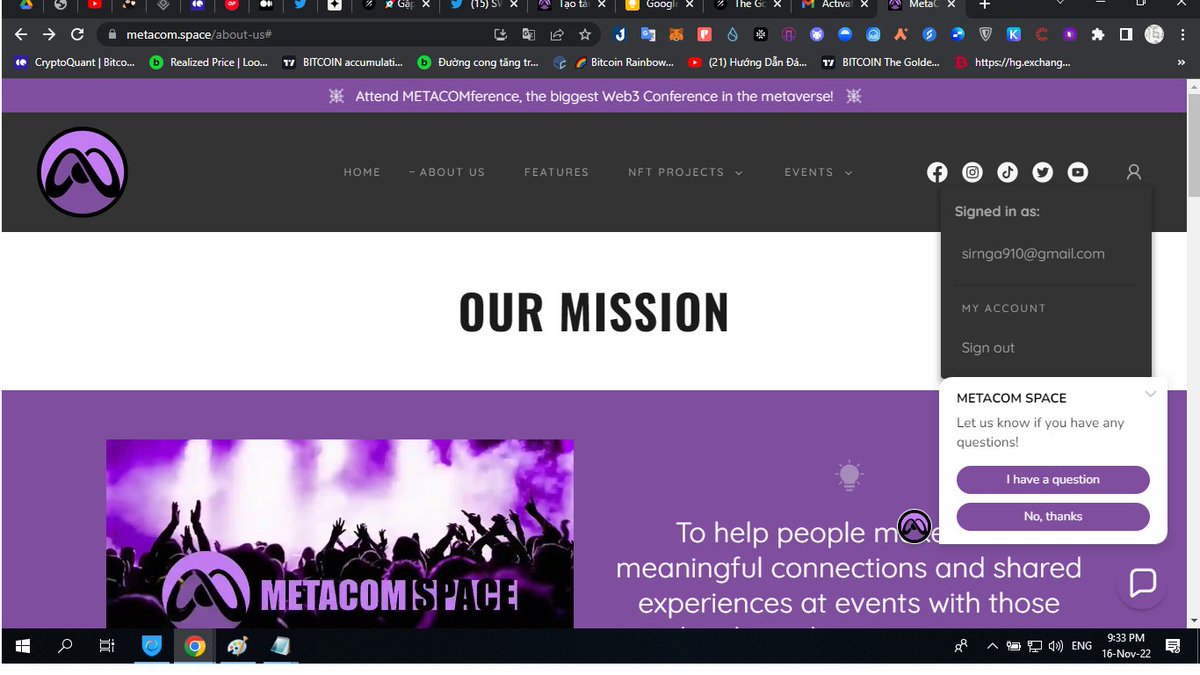1200x675 pixels.
Task: Click Sign out in the account menu
Action: click(x=988, y=348)
